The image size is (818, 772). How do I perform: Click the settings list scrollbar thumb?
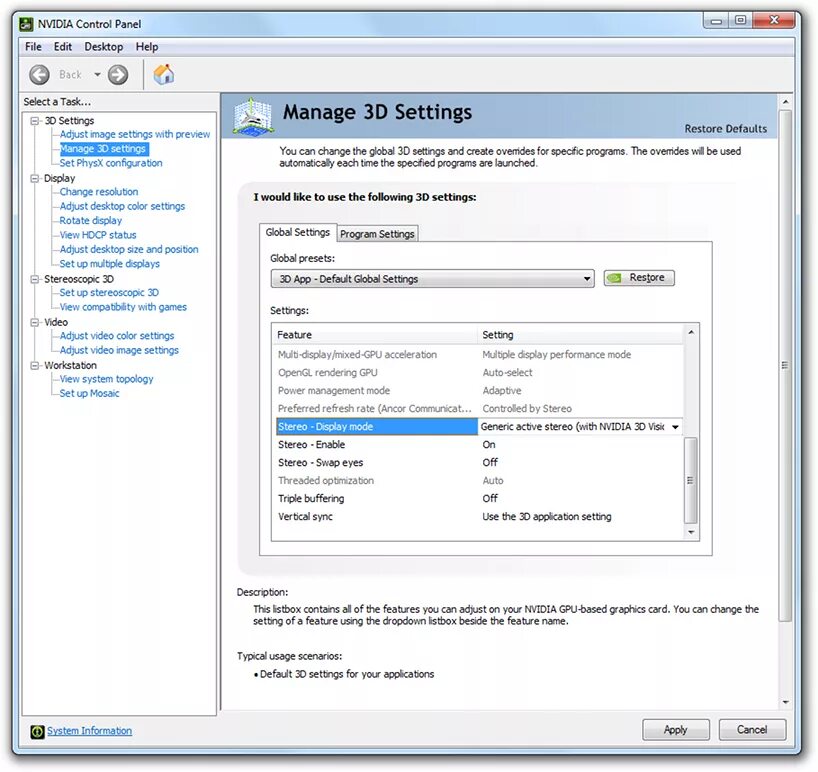tap(690, 480)
